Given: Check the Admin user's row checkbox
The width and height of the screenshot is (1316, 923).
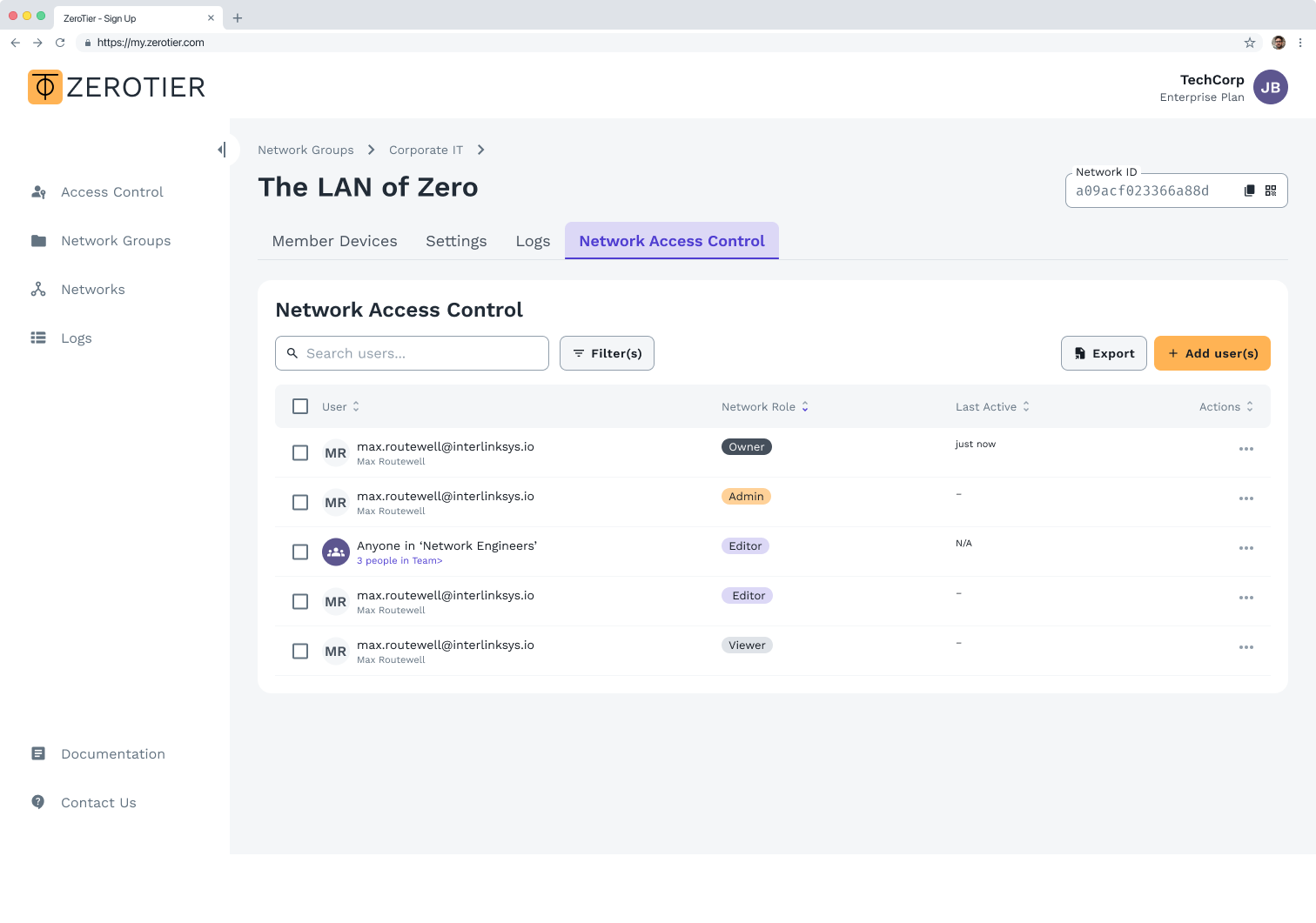Looking at the screenshot, I should coord(300,502).
